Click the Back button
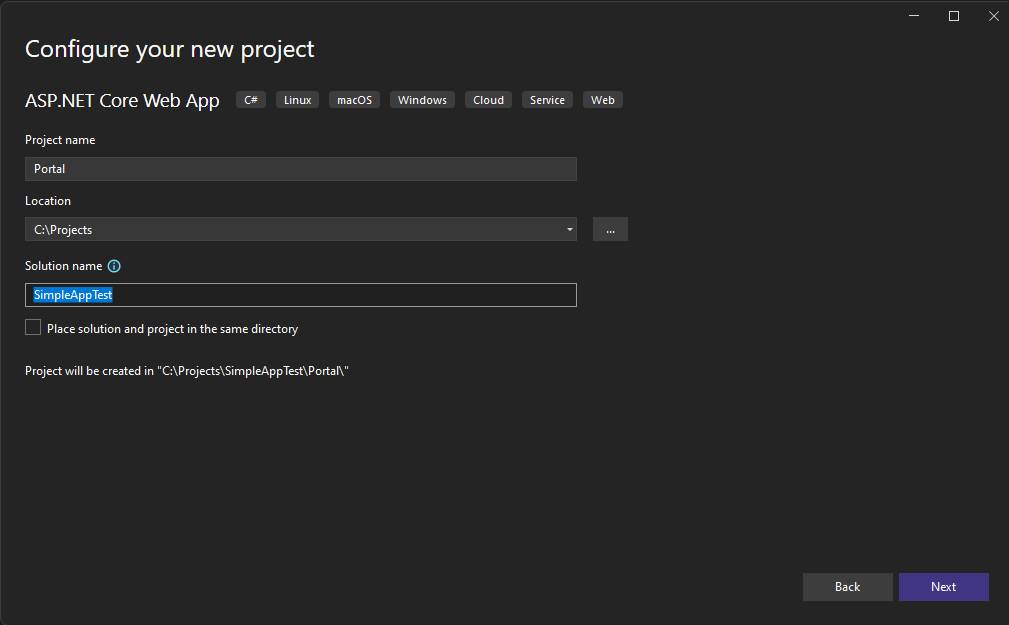 [847, 587]
